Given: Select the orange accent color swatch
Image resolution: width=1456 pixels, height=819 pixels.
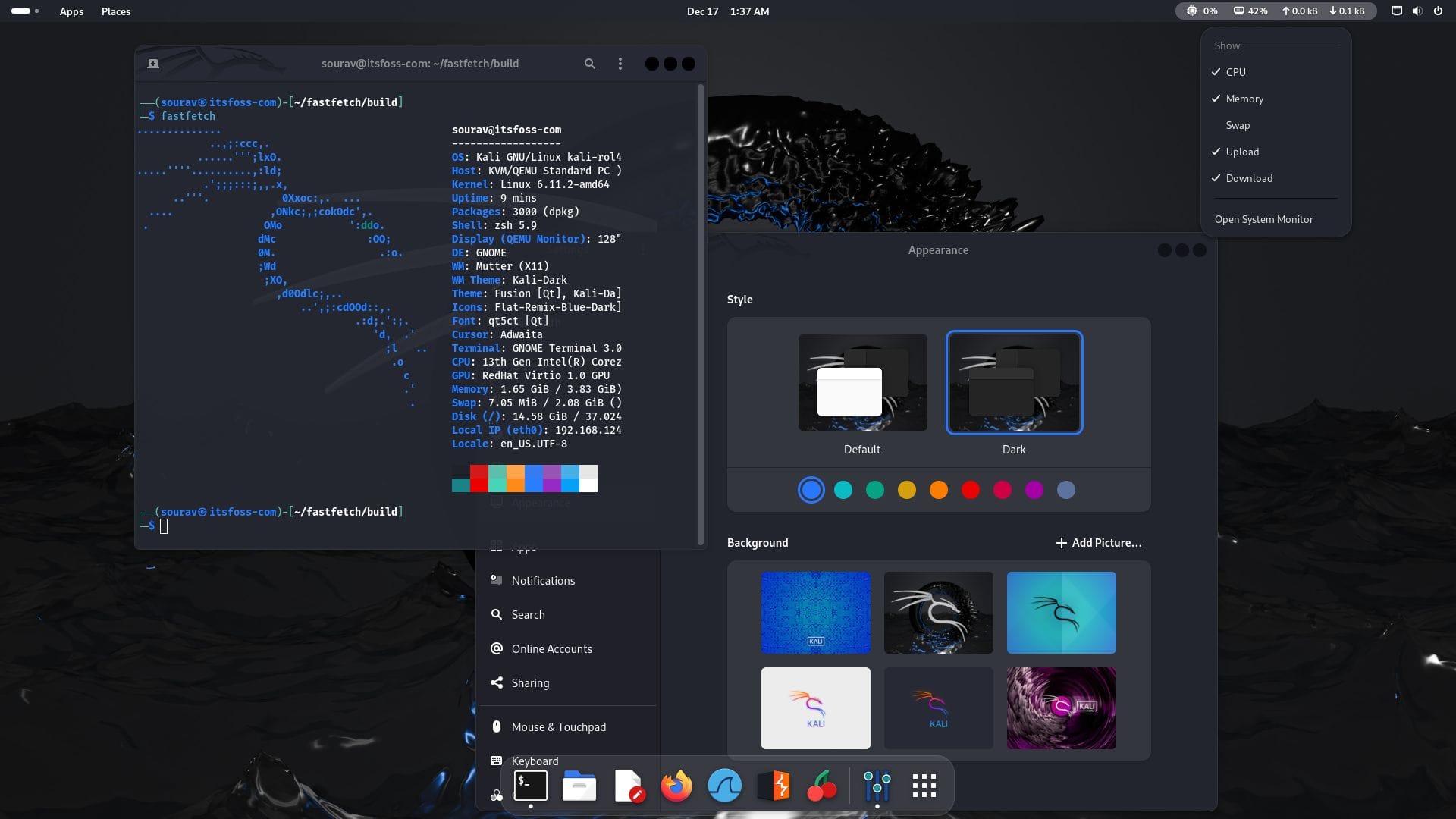Looking at the screenshot, I should [939, 490].
